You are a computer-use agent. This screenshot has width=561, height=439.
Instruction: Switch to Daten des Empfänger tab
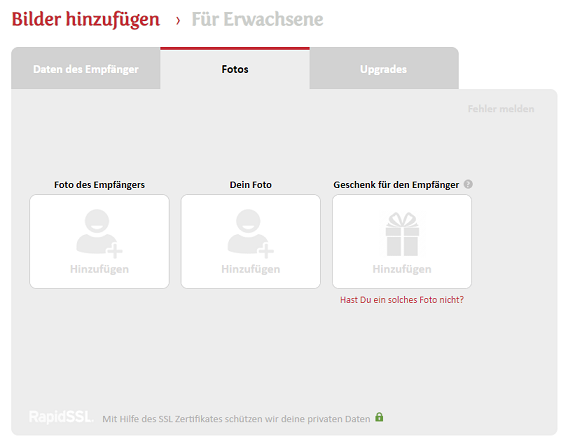pyautogui.click(x=86, y=69)
